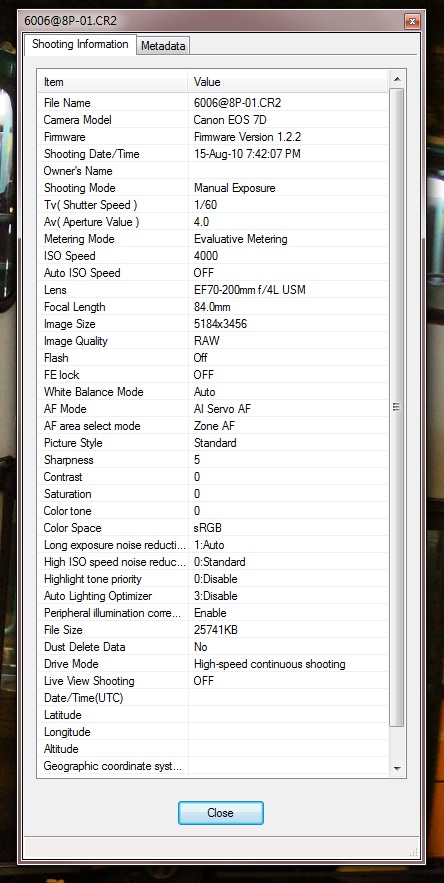Click the Close button
The image size is (444, 883).
220,813
